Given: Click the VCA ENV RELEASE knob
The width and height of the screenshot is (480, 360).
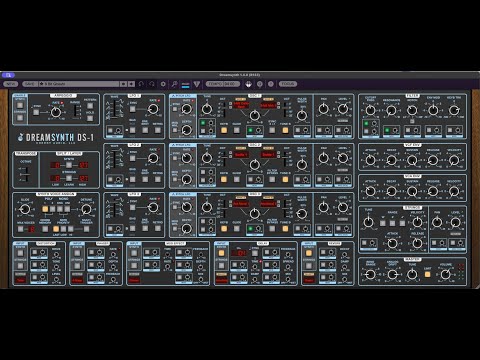Looking at the screenshot, I should pyautogui.click(x=433, y=191).
